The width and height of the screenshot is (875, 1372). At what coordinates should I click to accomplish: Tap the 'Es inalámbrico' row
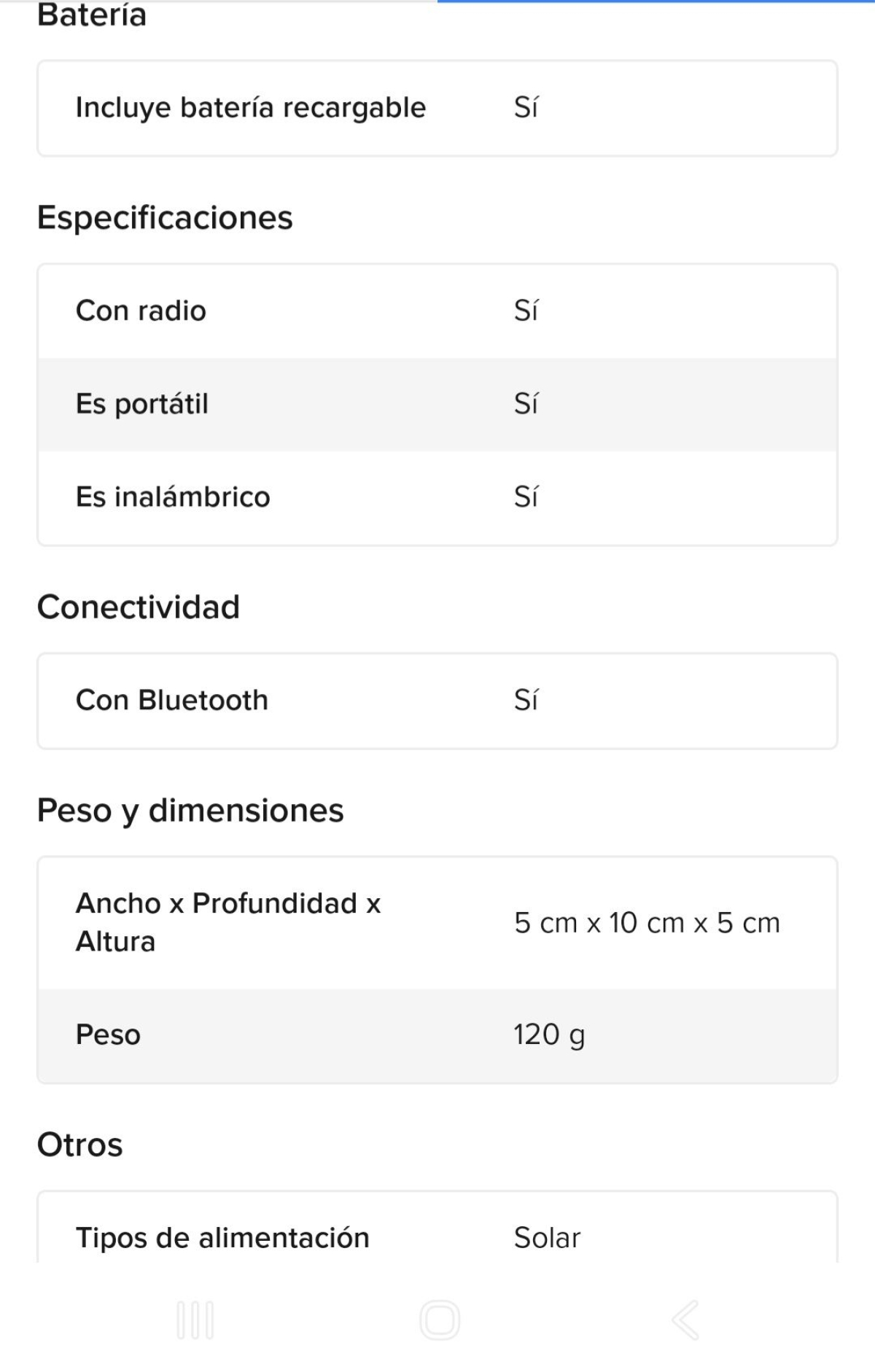click(437, 497)
